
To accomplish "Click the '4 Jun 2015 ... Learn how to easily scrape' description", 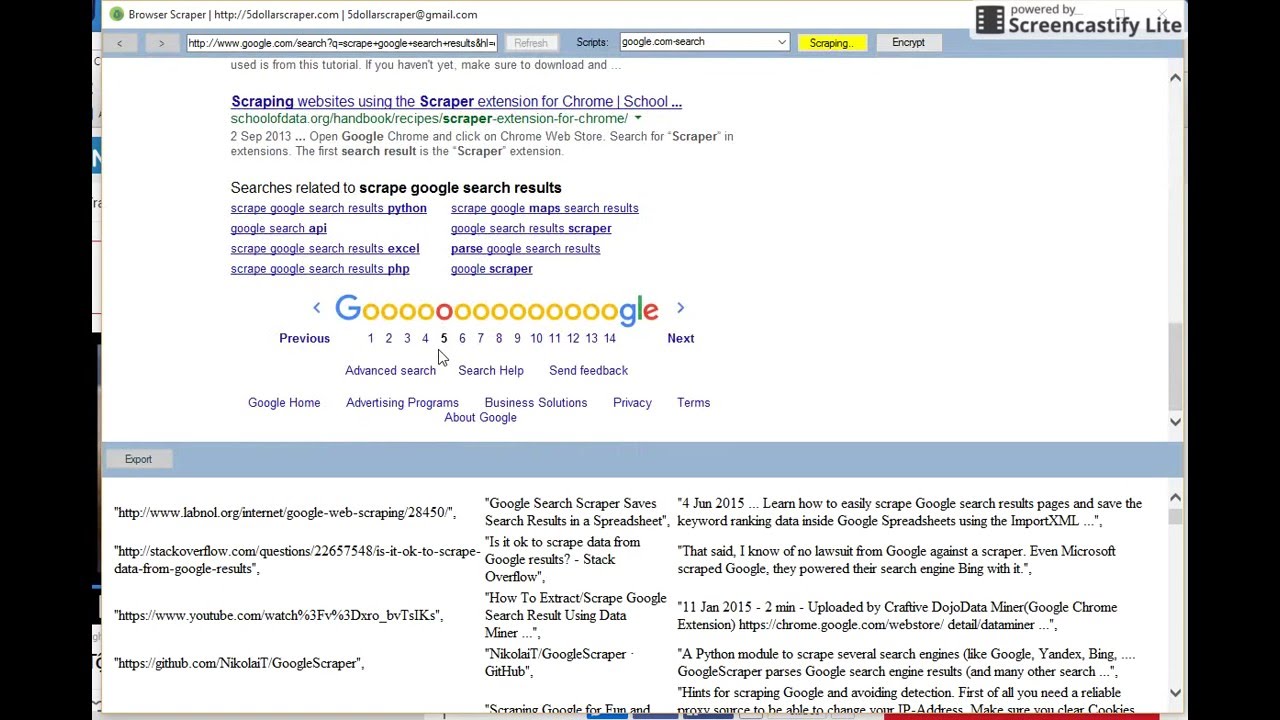I will coord(909,512).
